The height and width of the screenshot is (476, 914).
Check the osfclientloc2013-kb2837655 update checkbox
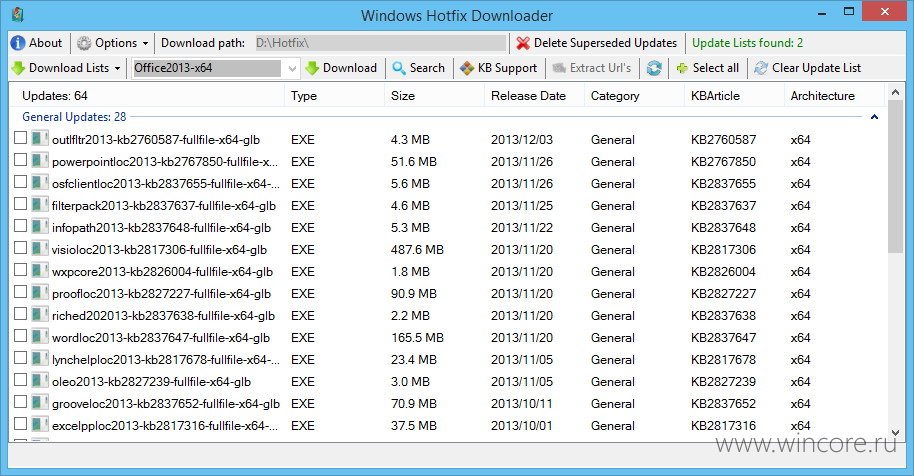pyautogui.click(x=20, y=182)
